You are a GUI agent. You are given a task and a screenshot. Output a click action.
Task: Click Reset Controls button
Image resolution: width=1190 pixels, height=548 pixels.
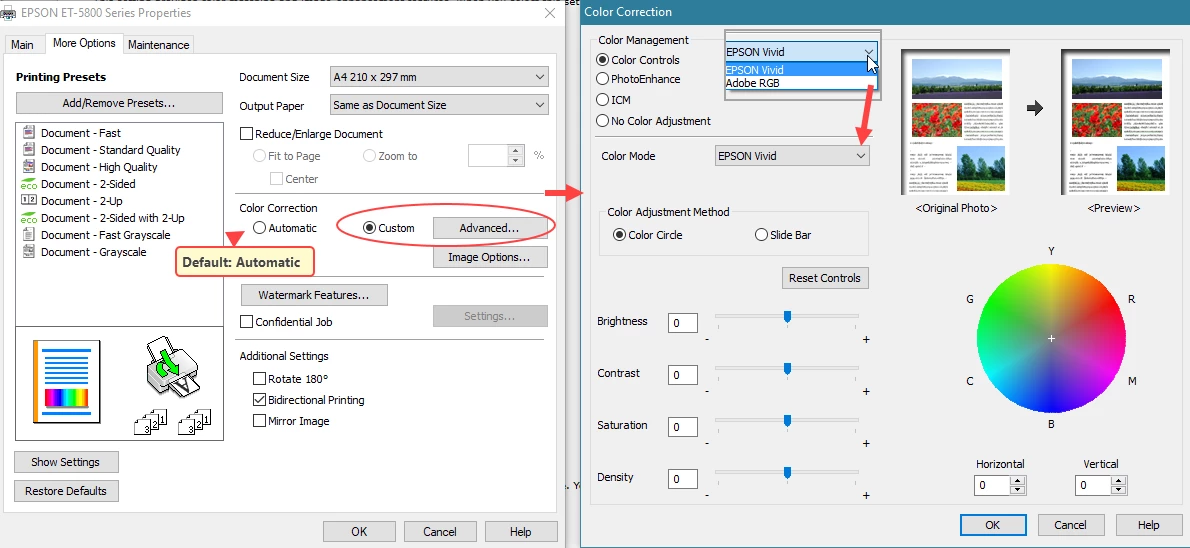(825, 278)
